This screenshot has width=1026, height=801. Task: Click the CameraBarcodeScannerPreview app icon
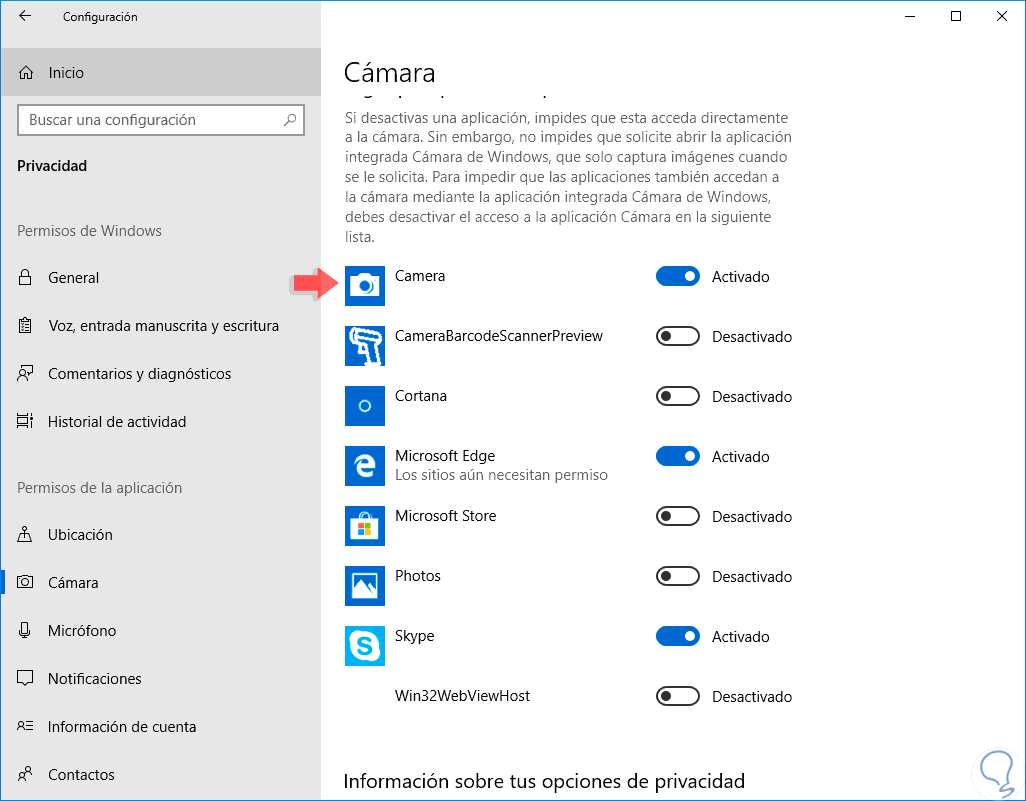point(364,346)
